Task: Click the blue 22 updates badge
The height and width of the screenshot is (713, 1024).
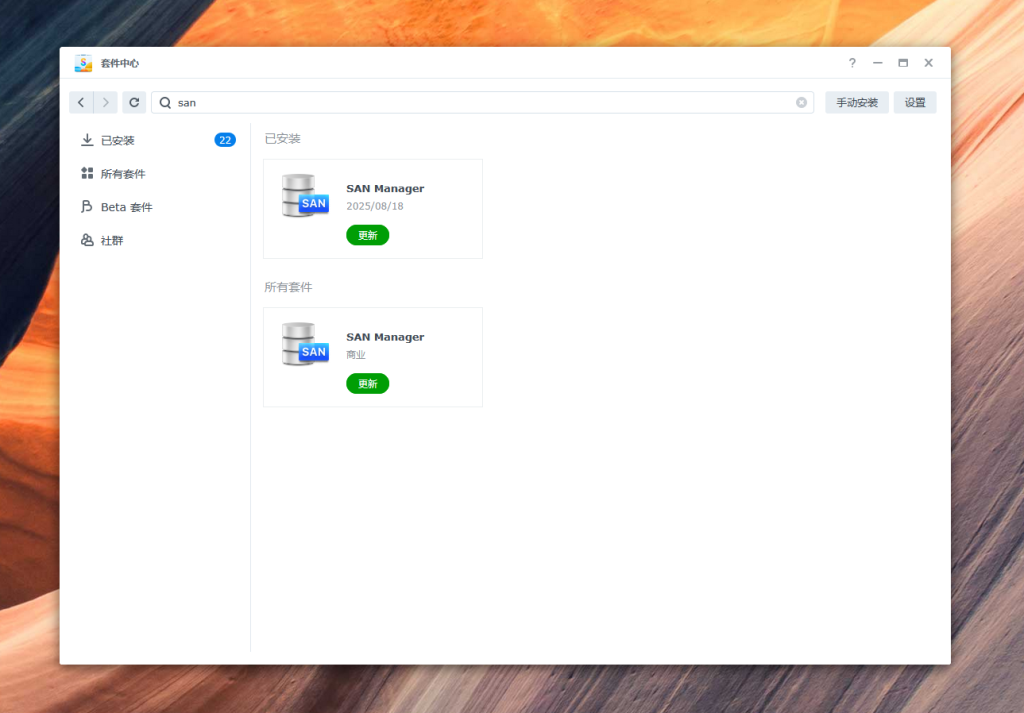Action: click(225, 140)
